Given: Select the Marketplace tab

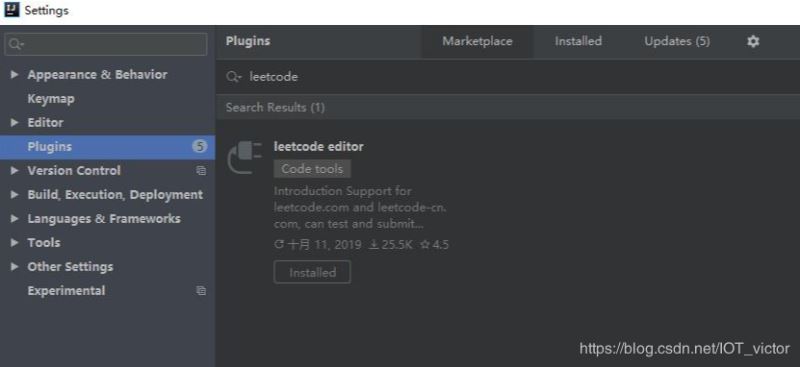Looking at the screenshot, I should pyautogui.click(x=477, y=41).
